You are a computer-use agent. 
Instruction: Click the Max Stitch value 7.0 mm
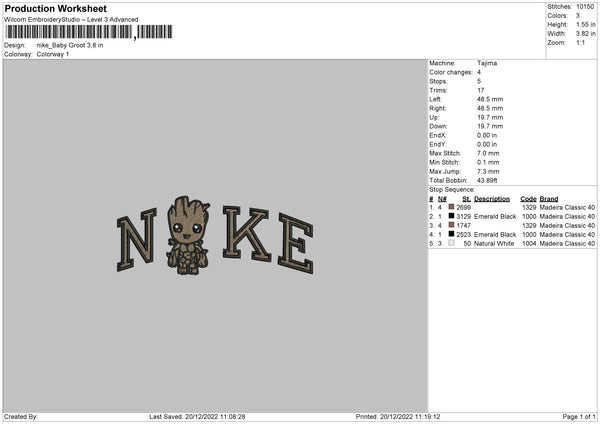(488, 153)
